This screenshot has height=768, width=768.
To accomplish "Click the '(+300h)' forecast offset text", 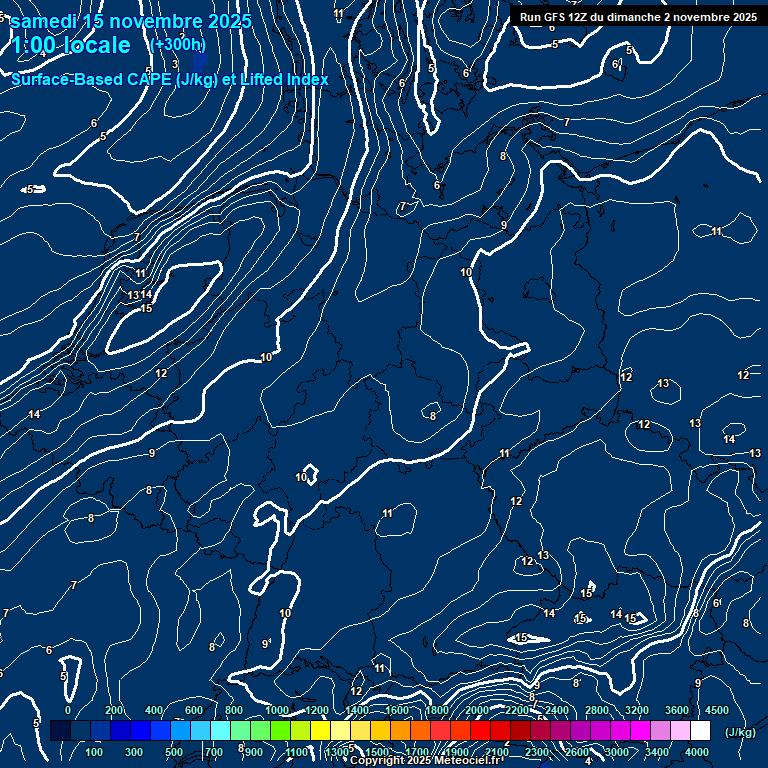I will pyautogui.click(x=177, y=45).
